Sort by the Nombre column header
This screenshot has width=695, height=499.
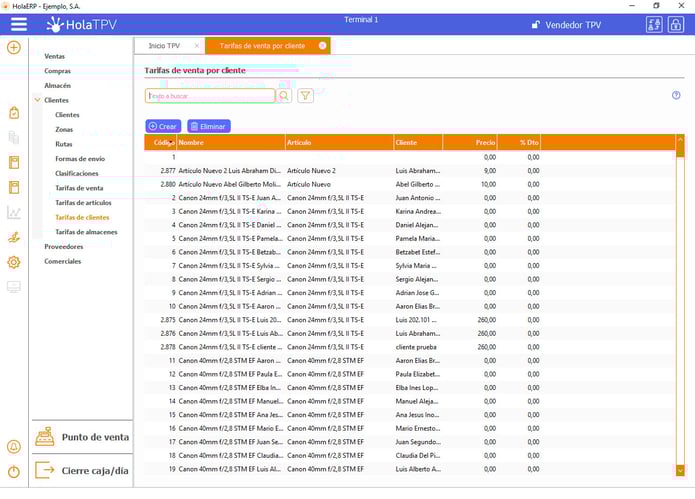point(231,143)
